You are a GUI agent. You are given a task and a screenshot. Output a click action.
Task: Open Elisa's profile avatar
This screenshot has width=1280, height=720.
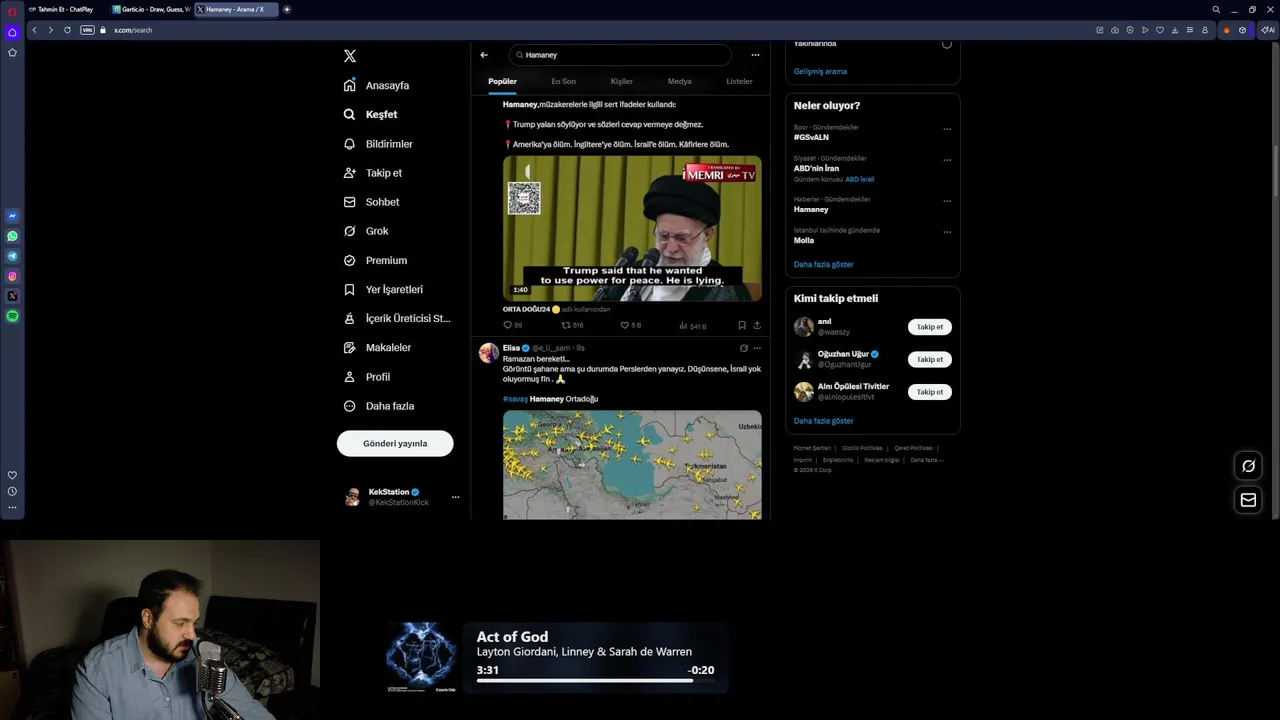click(x=488, y=352)
